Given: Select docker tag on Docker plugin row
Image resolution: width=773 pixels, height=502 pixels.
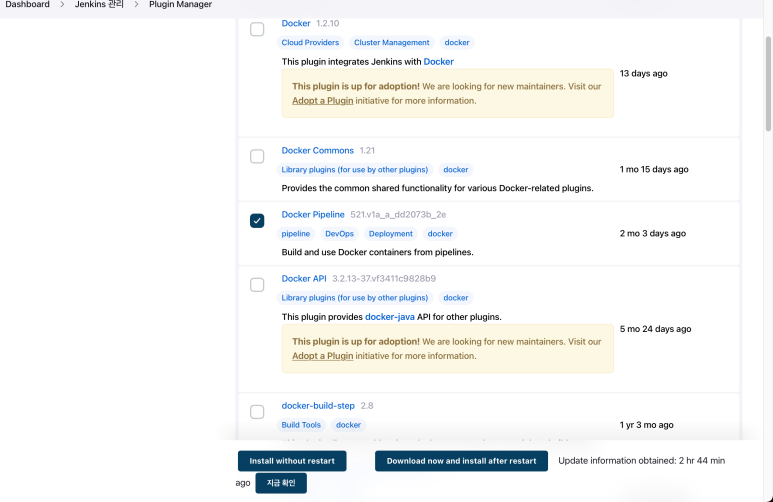Looking at the screenshot, I should [x=457, y=42].
